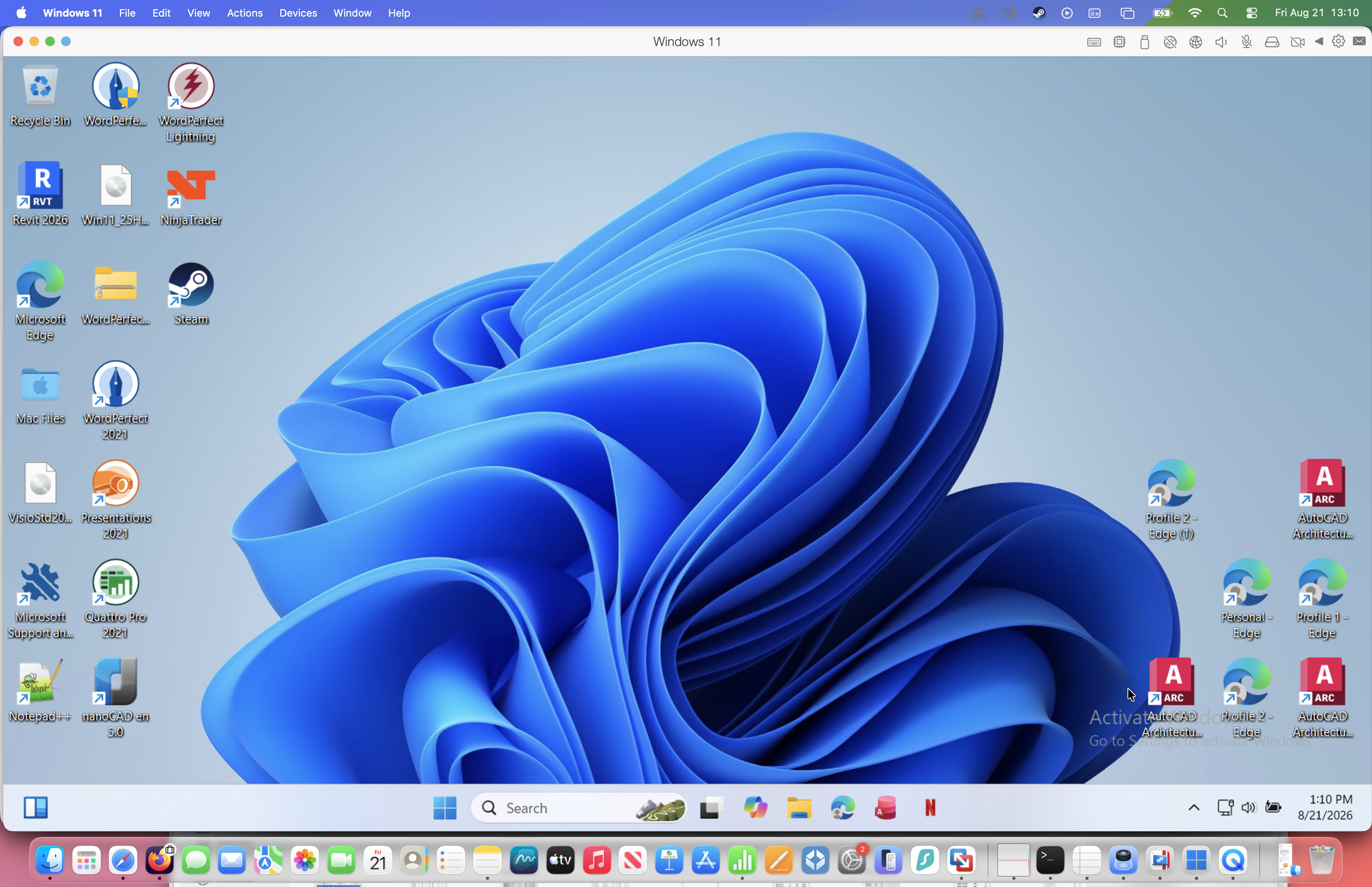
Task: Launch Copilot from the Windows taskbar
Action: (x=755, y=808)
